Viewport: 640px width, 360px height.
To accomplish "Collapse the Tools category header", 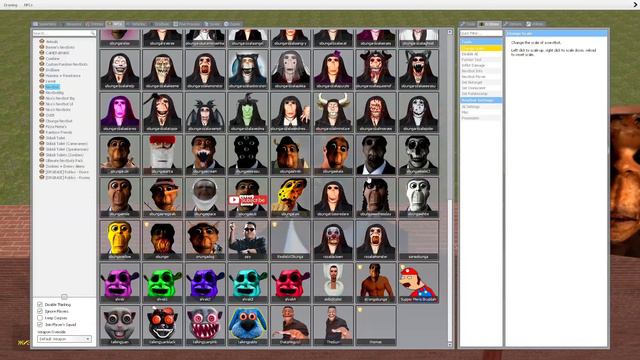I will (481, 42).
